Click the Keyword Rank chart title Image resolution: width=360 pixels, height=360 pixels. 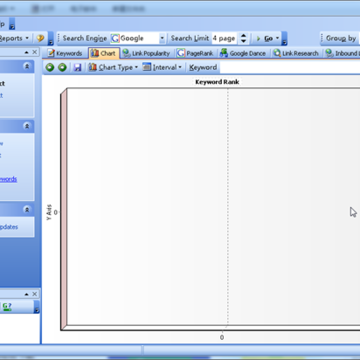(217, 82)
